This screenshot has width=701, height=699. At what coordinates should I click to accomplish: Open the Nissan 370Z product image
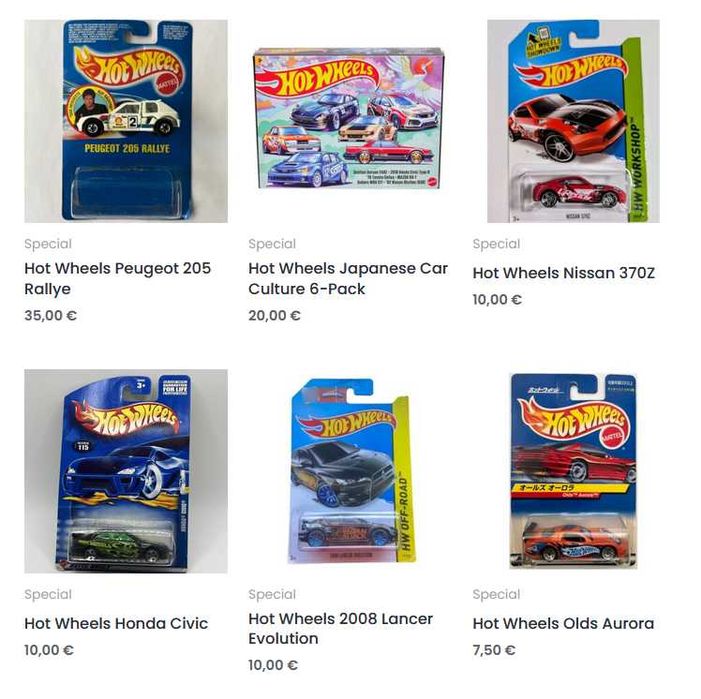click(574, 121)
